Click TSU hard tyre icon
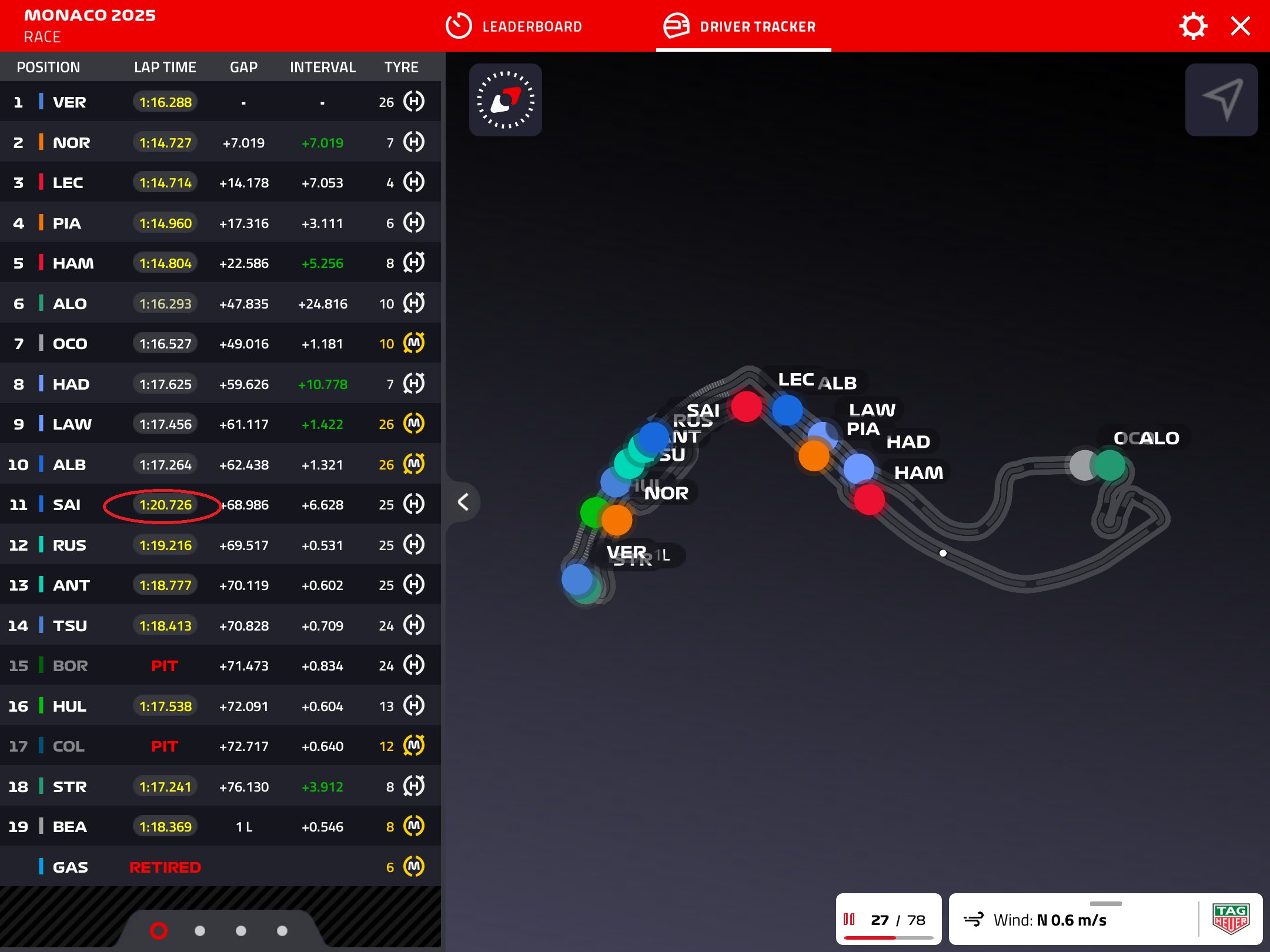Image resolution: width=1270 pixels, height=952 pixels. (414, 625)
